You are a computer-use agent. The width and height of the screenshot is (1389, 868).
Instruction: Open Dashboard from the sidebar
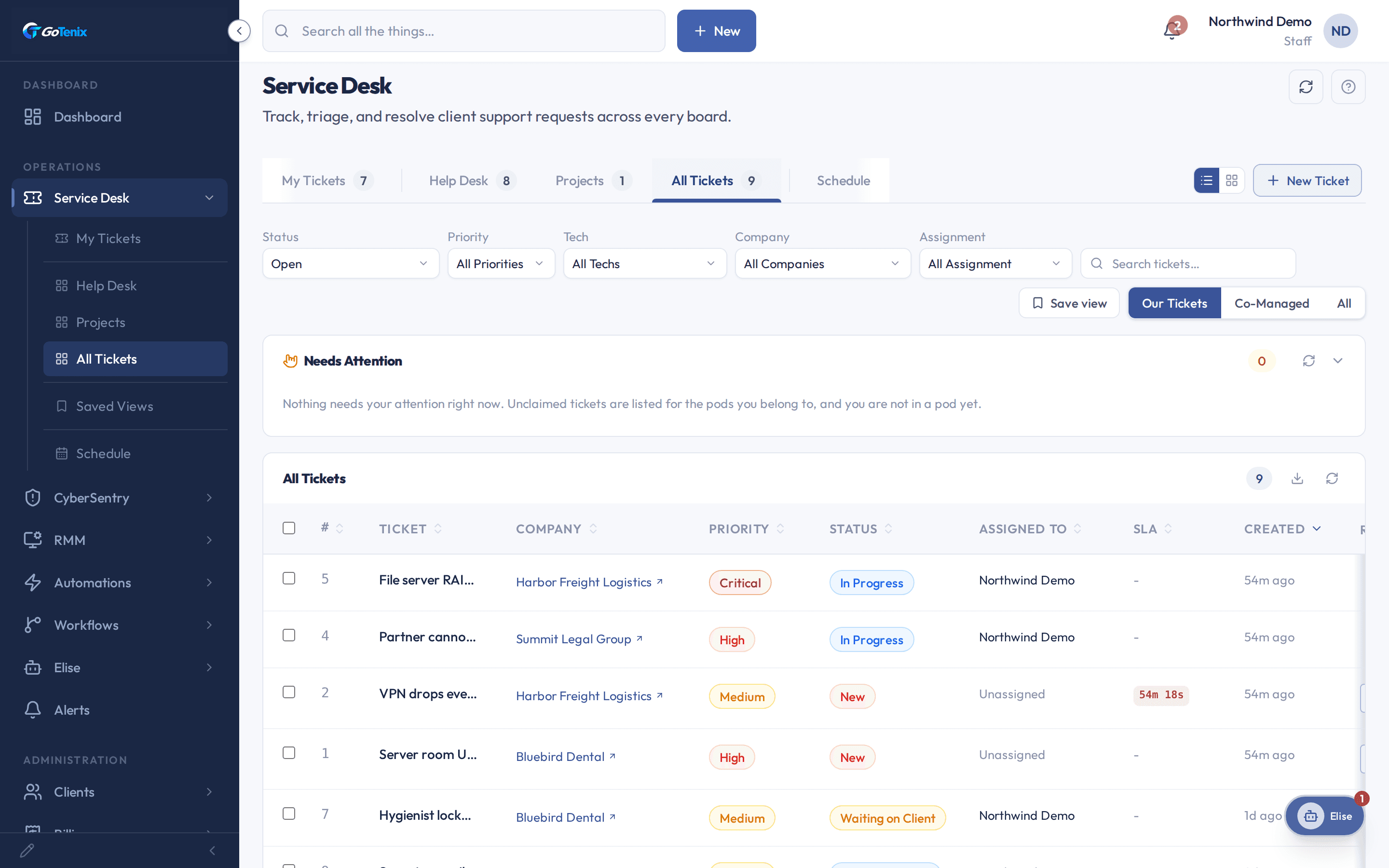[120, 117]
